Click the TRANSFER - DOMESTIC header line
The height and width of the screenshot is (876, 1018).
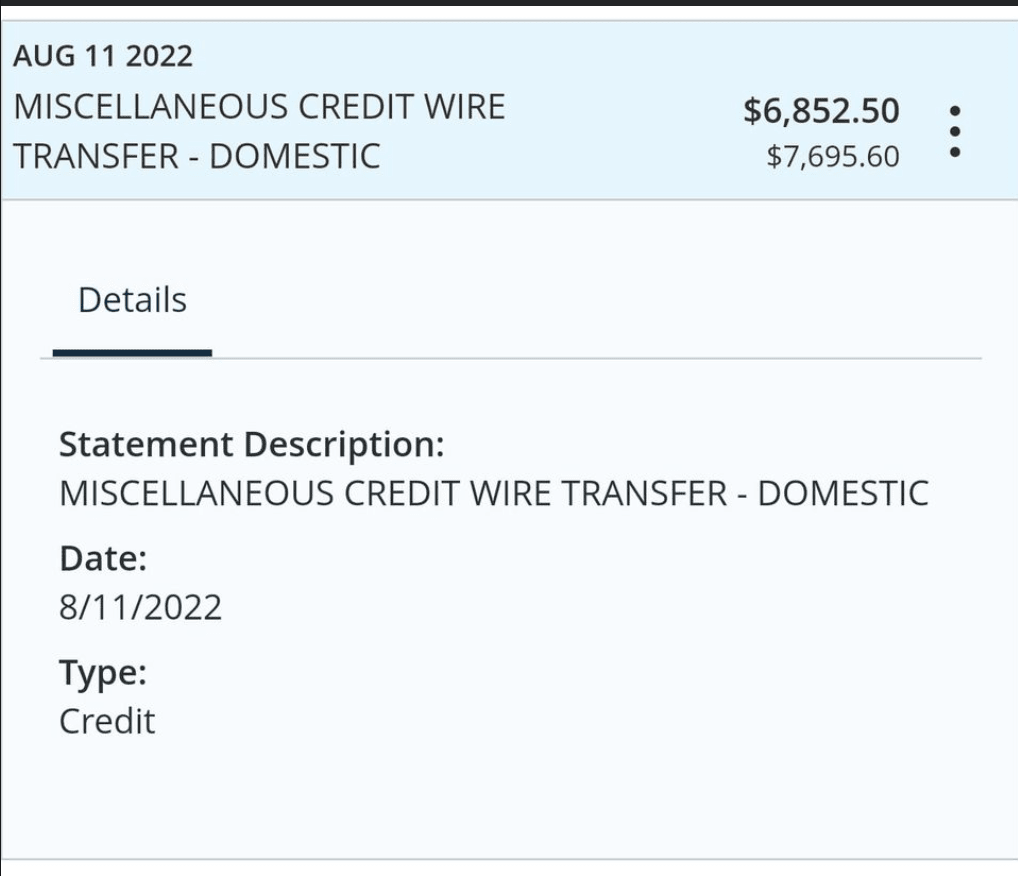tap(197, 156)
